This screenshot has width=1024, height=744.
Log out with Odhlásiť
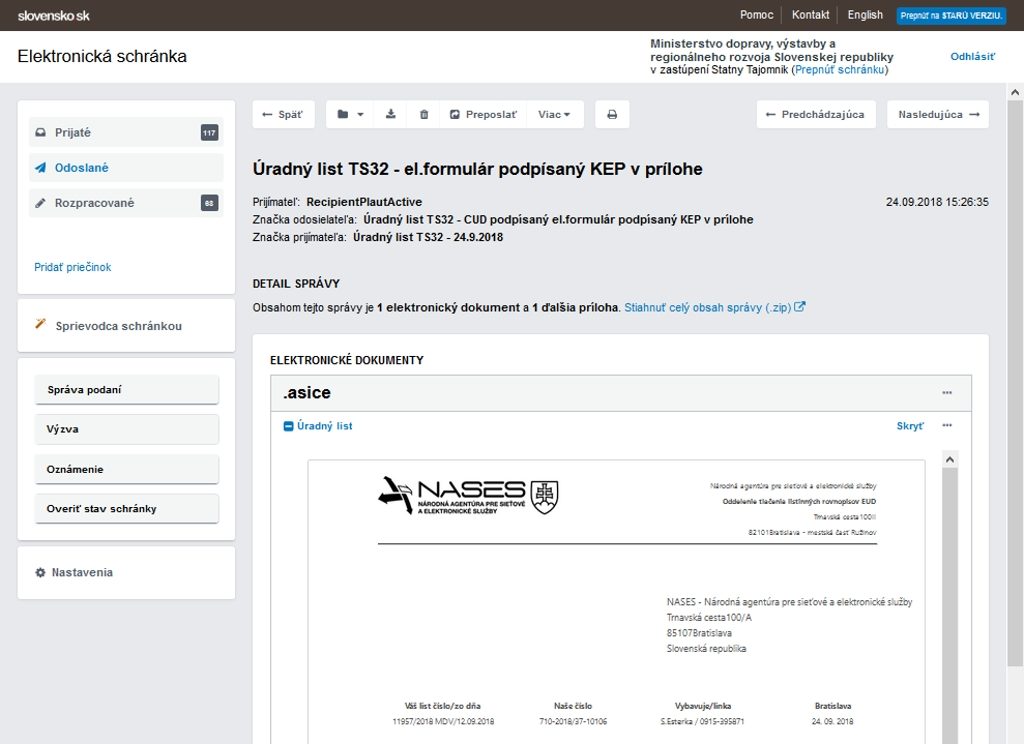coord(972,57)
